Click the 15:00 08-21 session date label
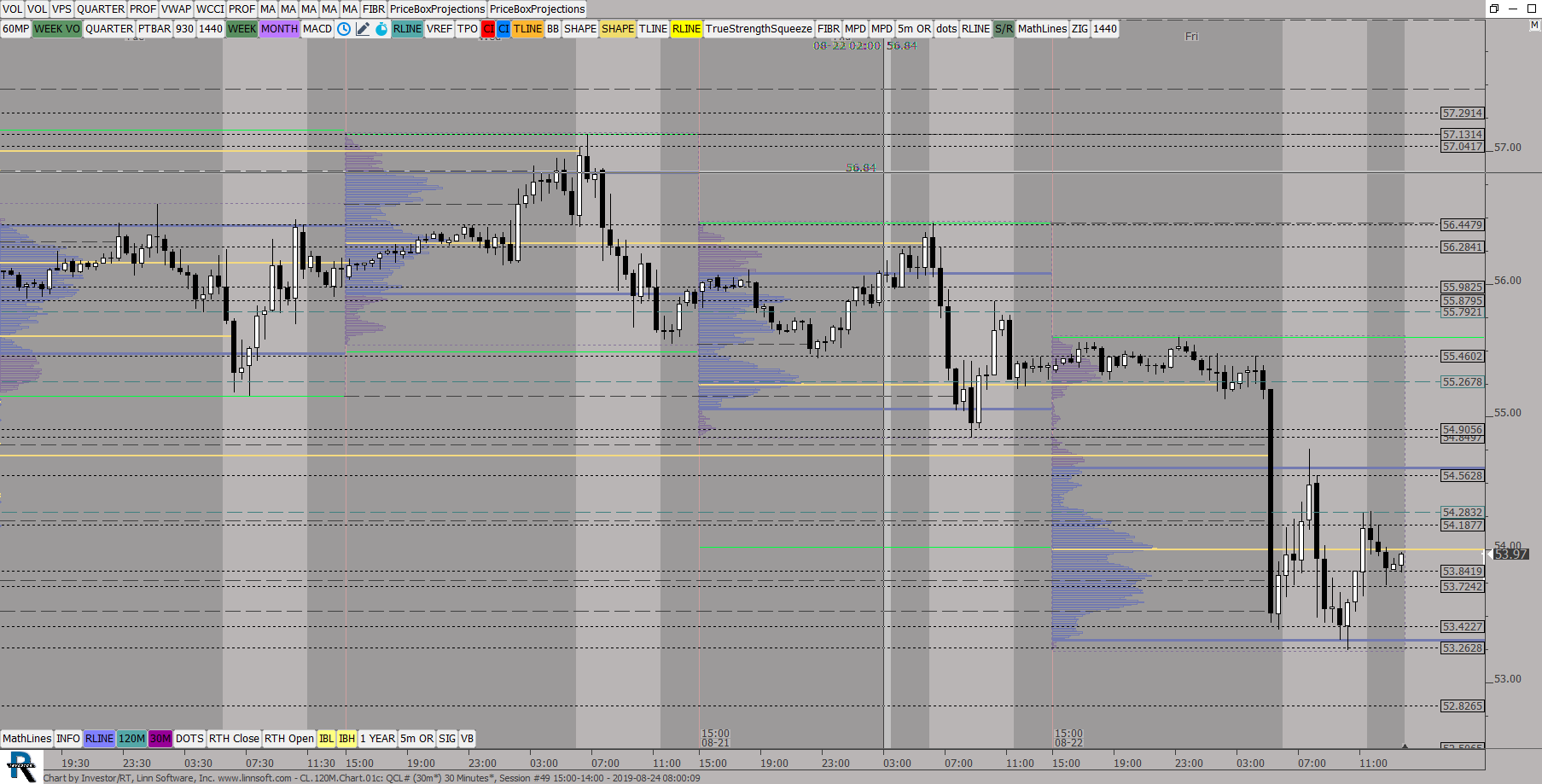The height and width of the screenshot is (784, 1542). (715, 738)
